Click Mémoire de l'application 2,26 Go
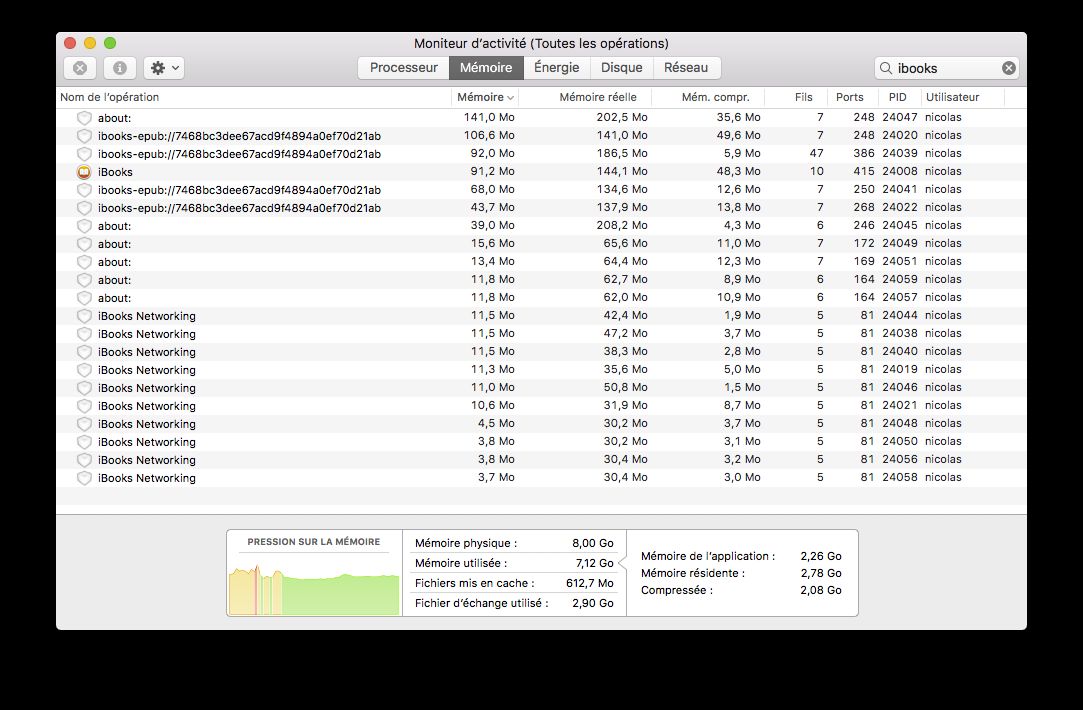Screen dimensions: 1083x710 click(x=821, y=556)
